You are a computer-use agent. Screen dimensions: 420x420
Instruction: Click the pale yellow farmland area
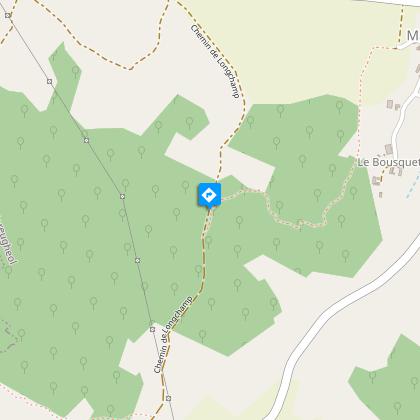click(300, 50)
